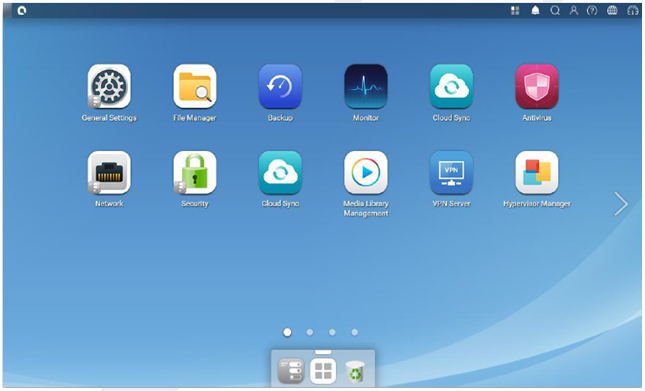645x391 pixels.
Task: Select the fourth page indicator dot
Action: pos(355,332)
